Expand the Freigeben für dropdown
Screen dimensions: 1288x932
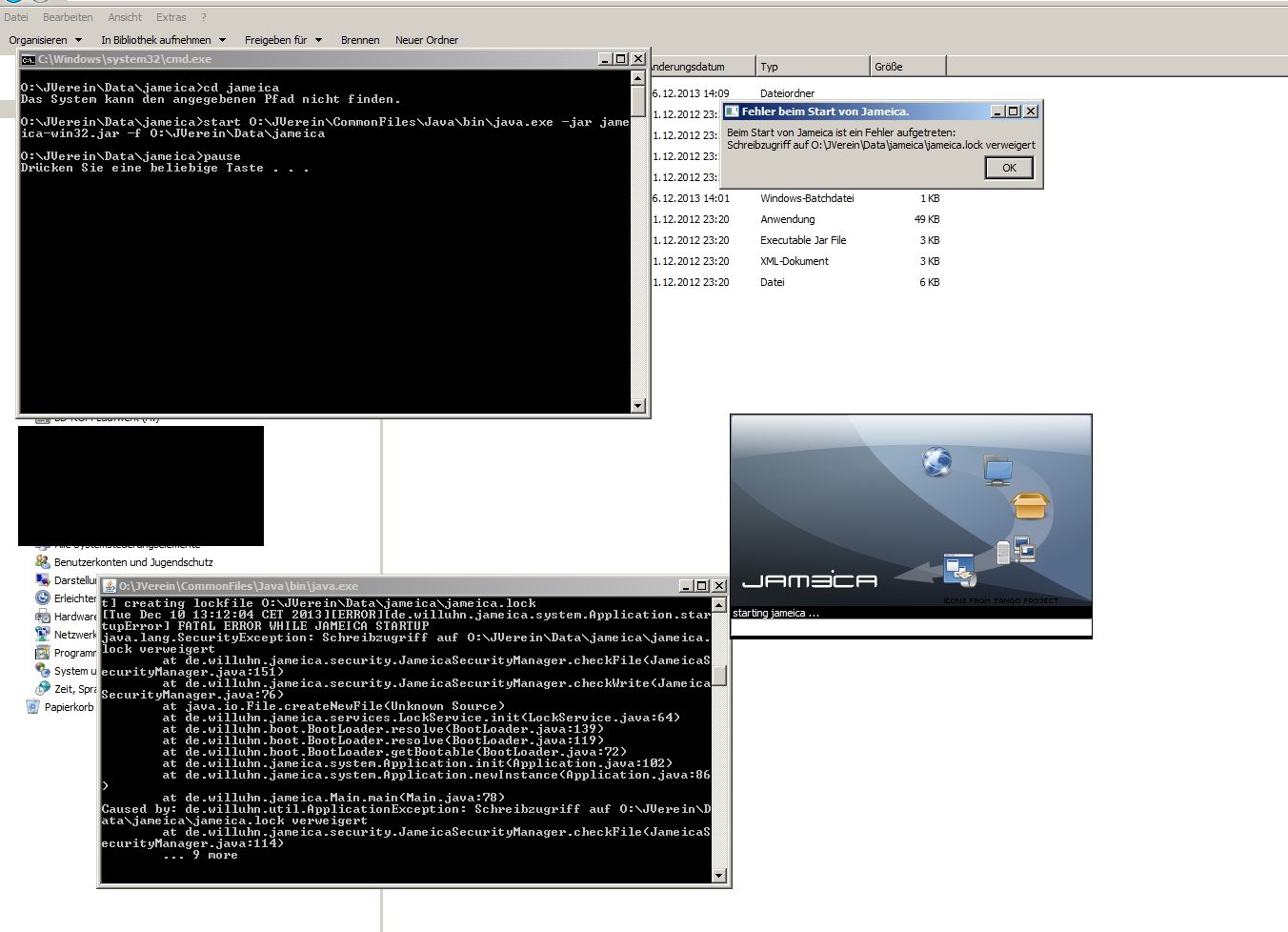pyautogui.click(x=283, y=40)
